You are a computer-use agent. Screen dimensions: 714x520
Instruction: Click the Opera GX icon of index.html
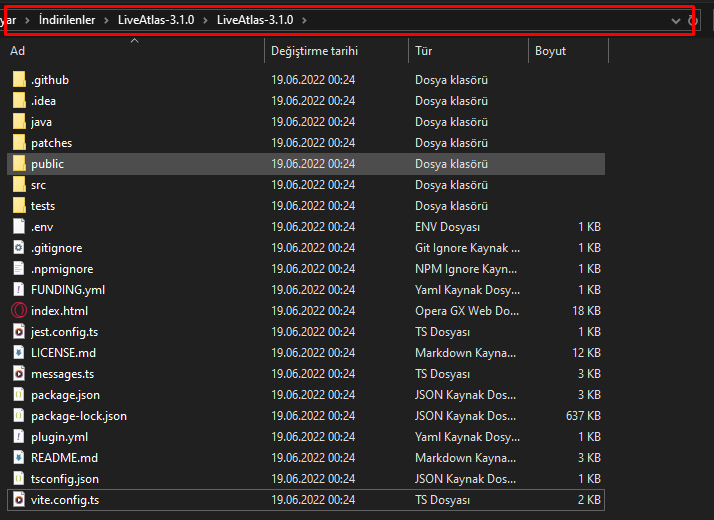coord(19,311)
